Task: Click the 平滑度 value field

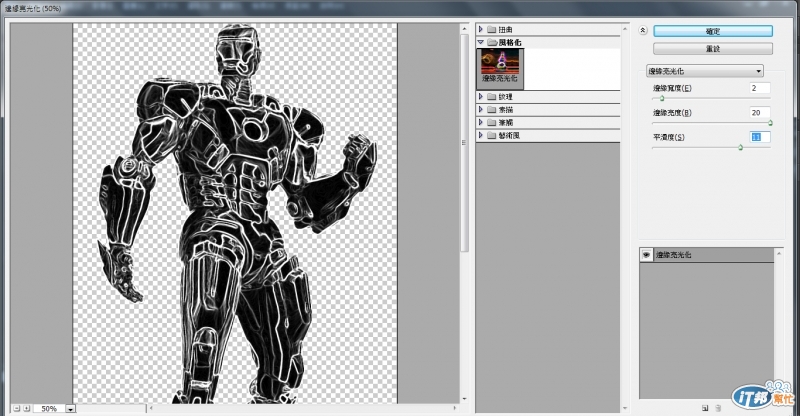Action: [760, 137]
